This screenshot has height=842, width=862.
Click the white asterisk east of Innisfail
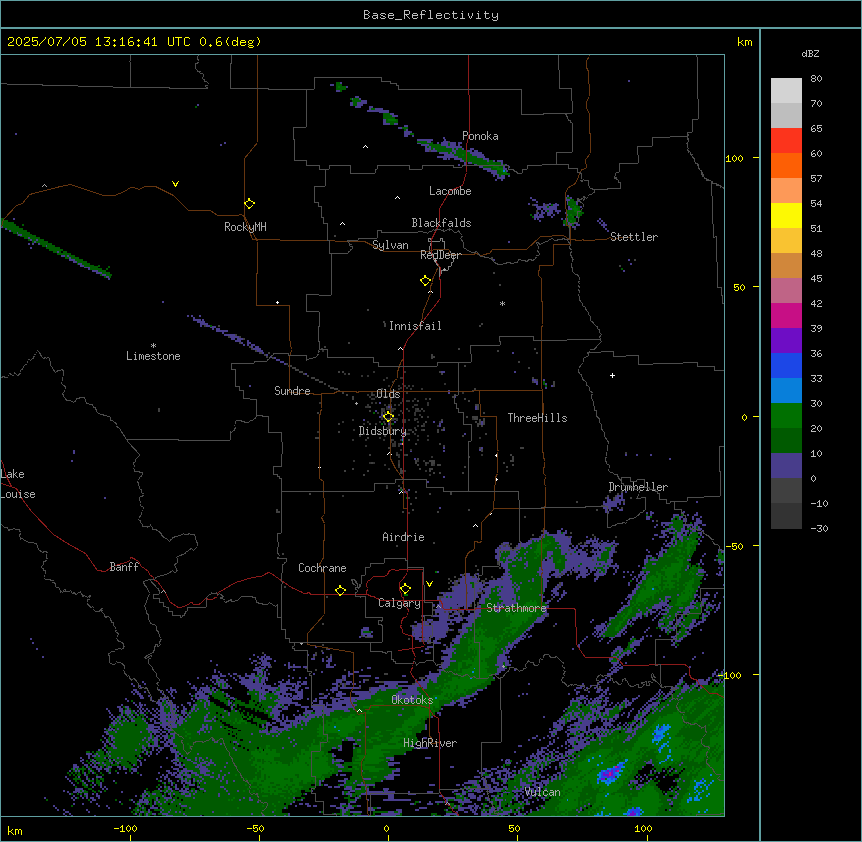coord(502,303)
